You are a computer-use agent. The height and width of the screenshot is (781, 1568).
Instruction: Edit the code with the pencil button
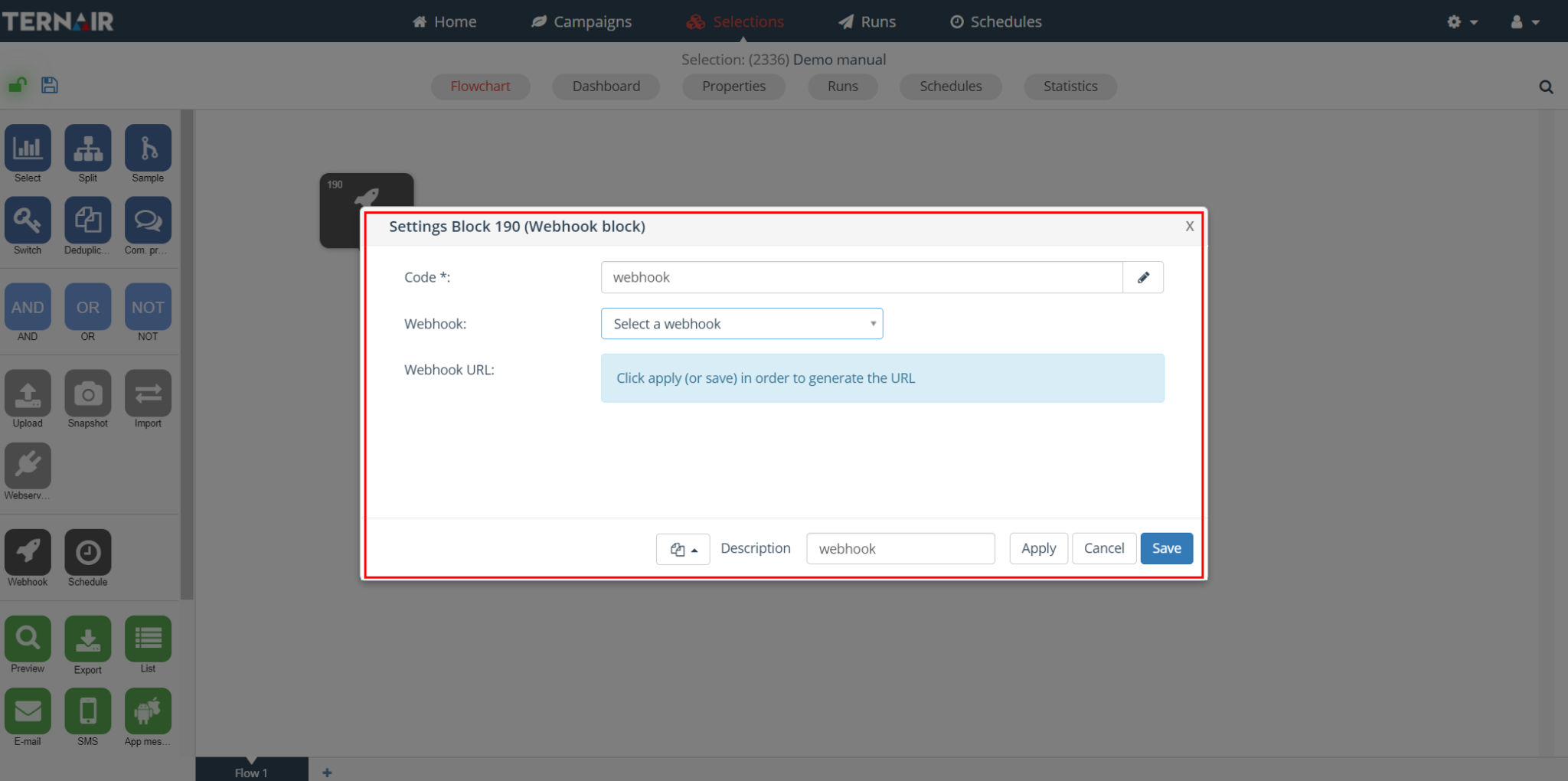1143,277
